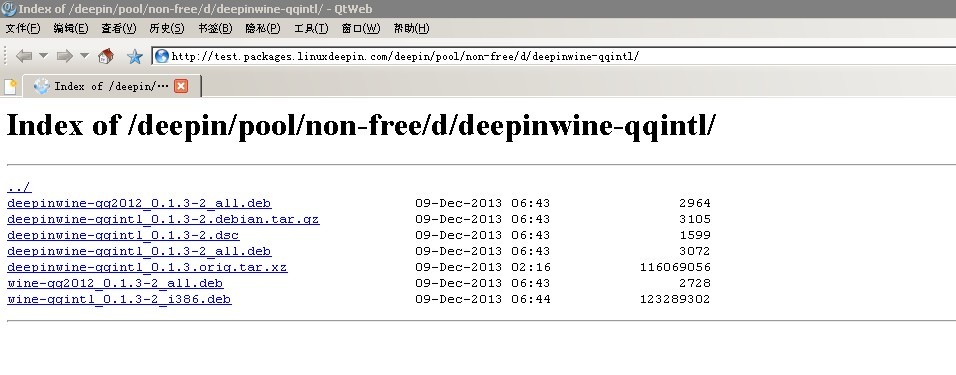Open deepinwine-qqintl_0.1.3-2.debian.tar.gz link
The width and height of the screenshot is (956, 375).
(163, 219)
